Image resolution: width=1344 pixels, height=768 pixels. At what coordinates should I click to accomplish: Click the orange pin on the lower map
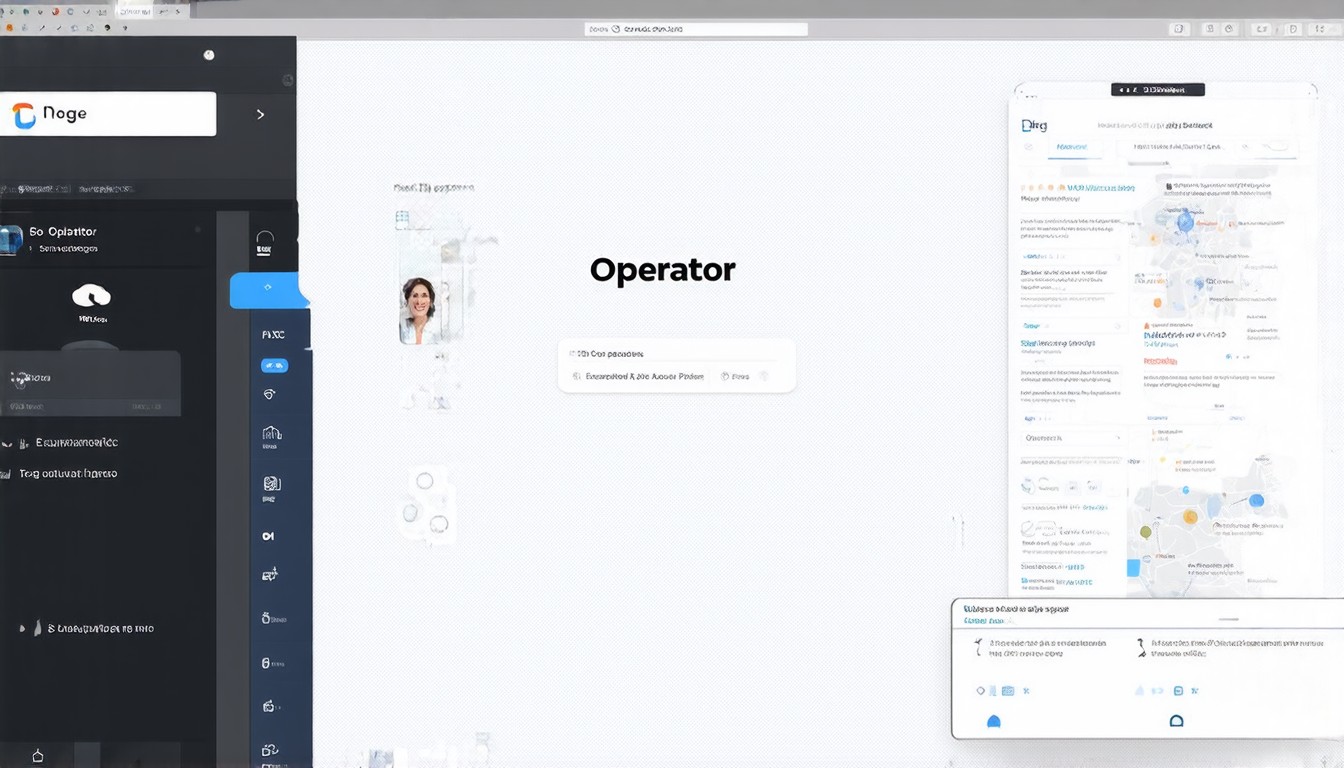coord(1190,517)
